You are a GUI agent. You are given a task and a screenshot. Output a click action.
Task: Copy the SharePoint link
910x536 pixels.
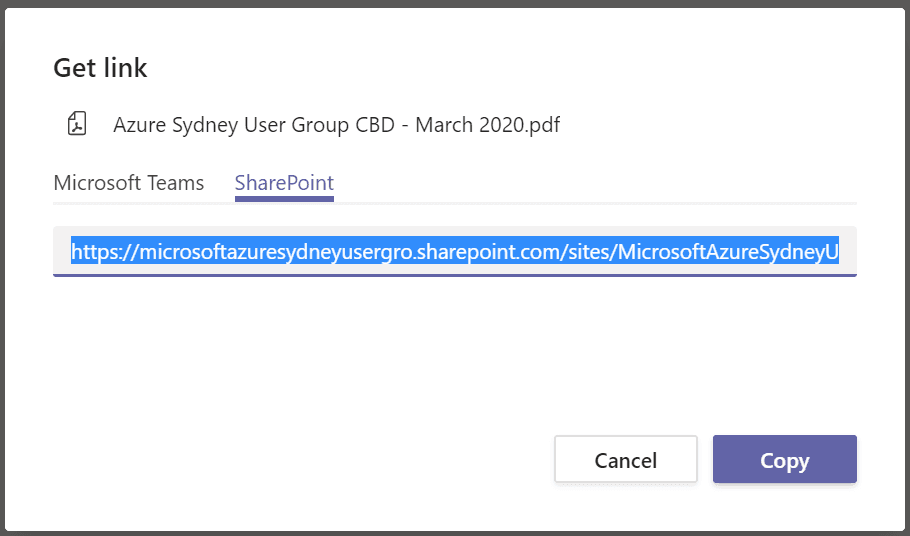785,459
